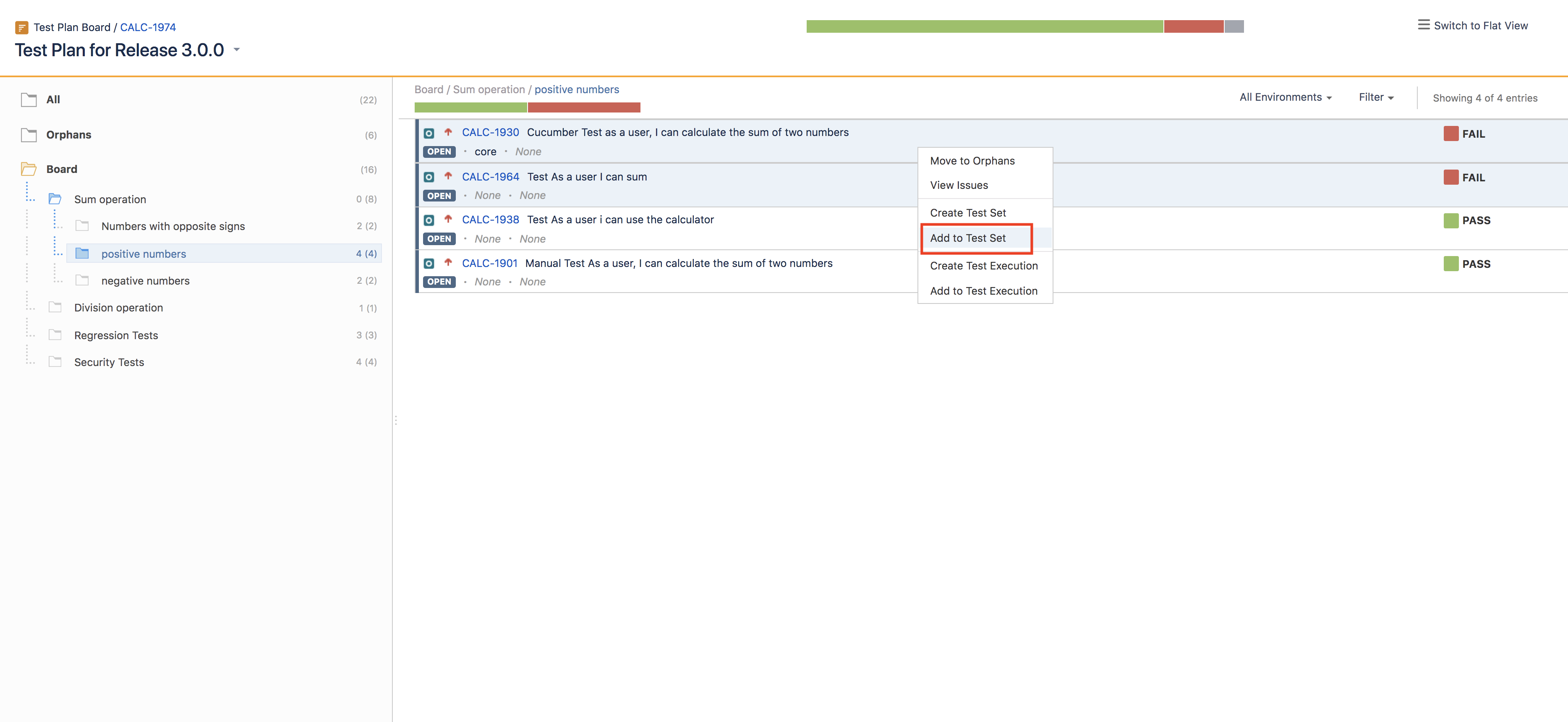Open the Filter dropdown
This screenshot has height=722, width=1568.
(1376, 97)
